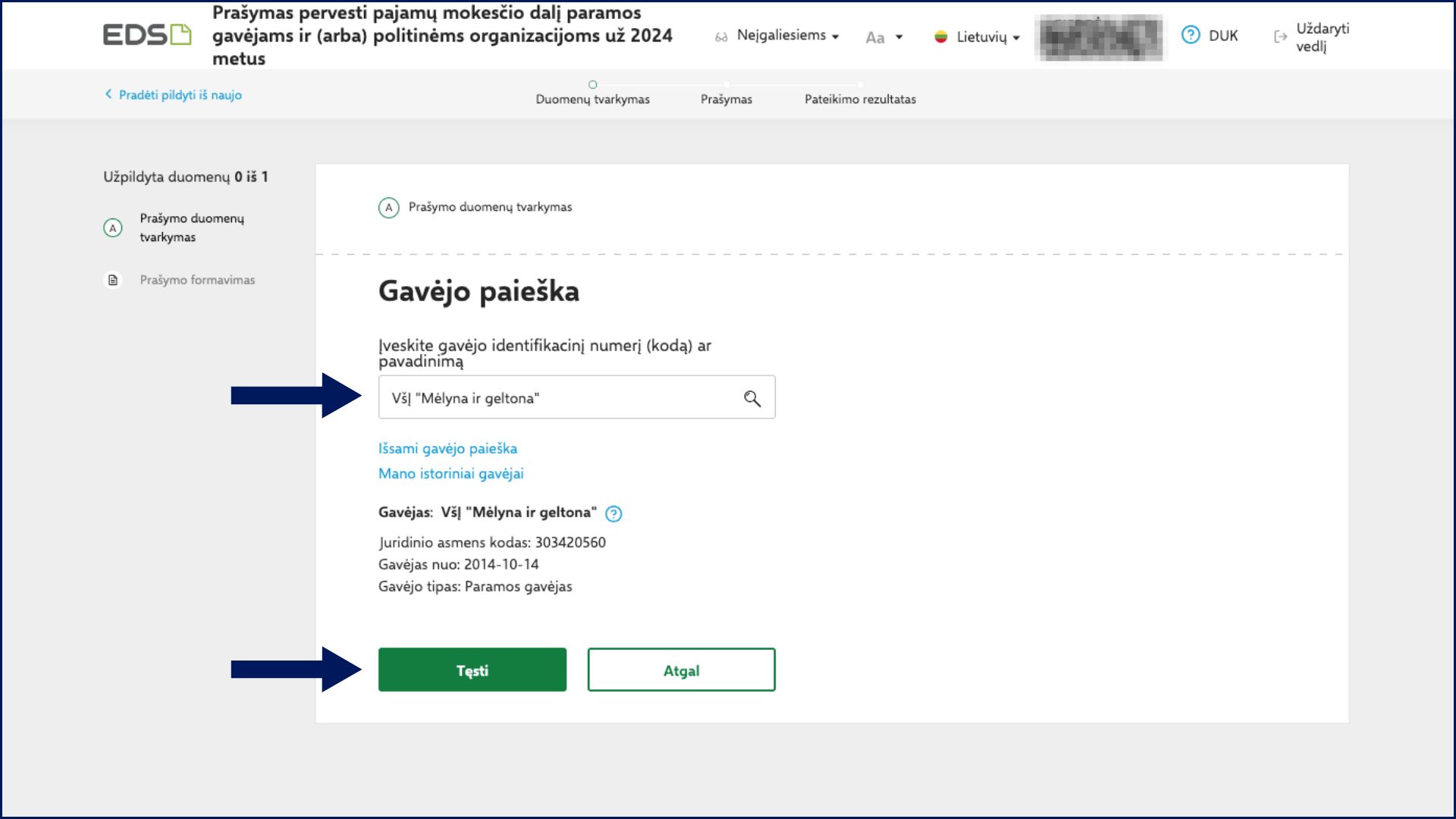1456x819 pixels.
Task: Open Mano istoriniai gavėjai link
Action: (450, 473)
